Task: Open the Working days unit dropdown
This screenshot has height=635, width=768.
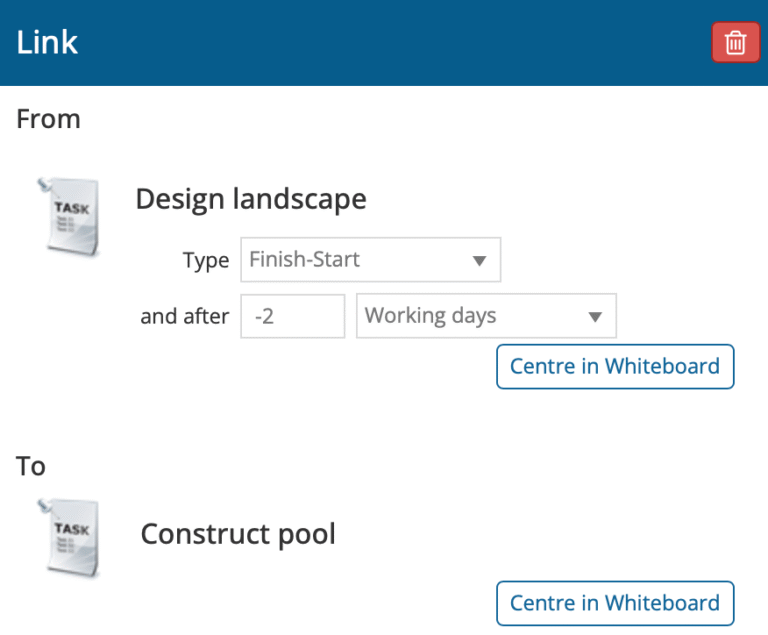Action: click(x=471, y=316)
